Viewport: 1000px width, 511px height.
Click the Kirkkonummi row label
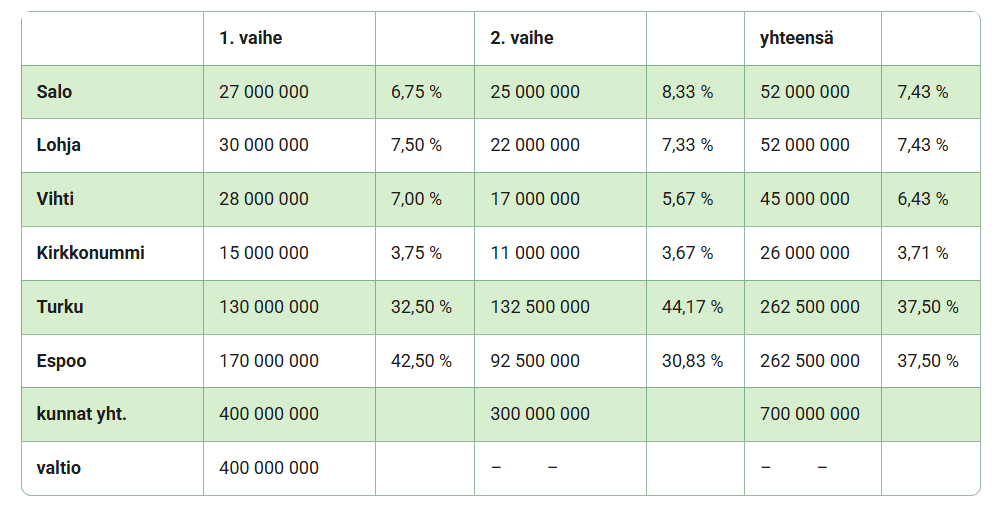click(90, 253)
